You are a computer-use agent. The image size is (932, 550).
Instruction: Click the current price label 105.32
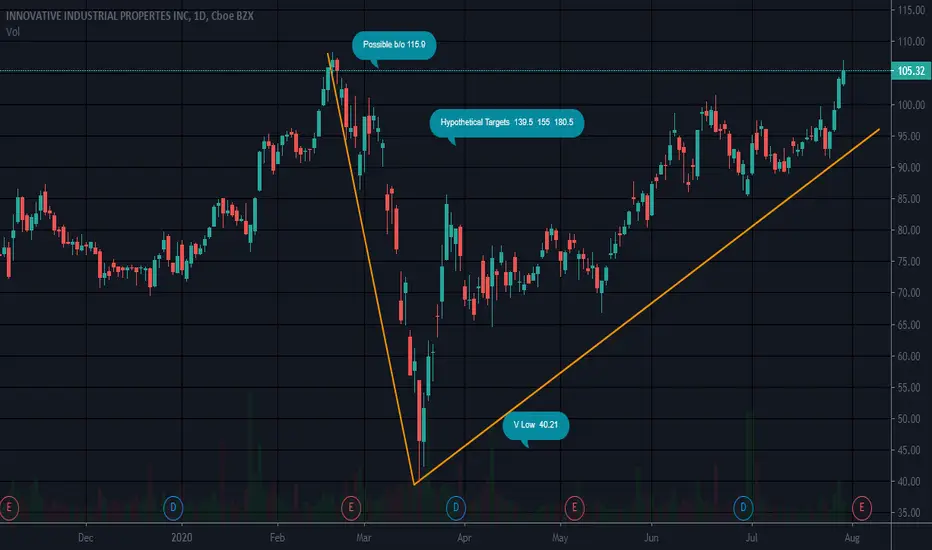pos(911,71)
